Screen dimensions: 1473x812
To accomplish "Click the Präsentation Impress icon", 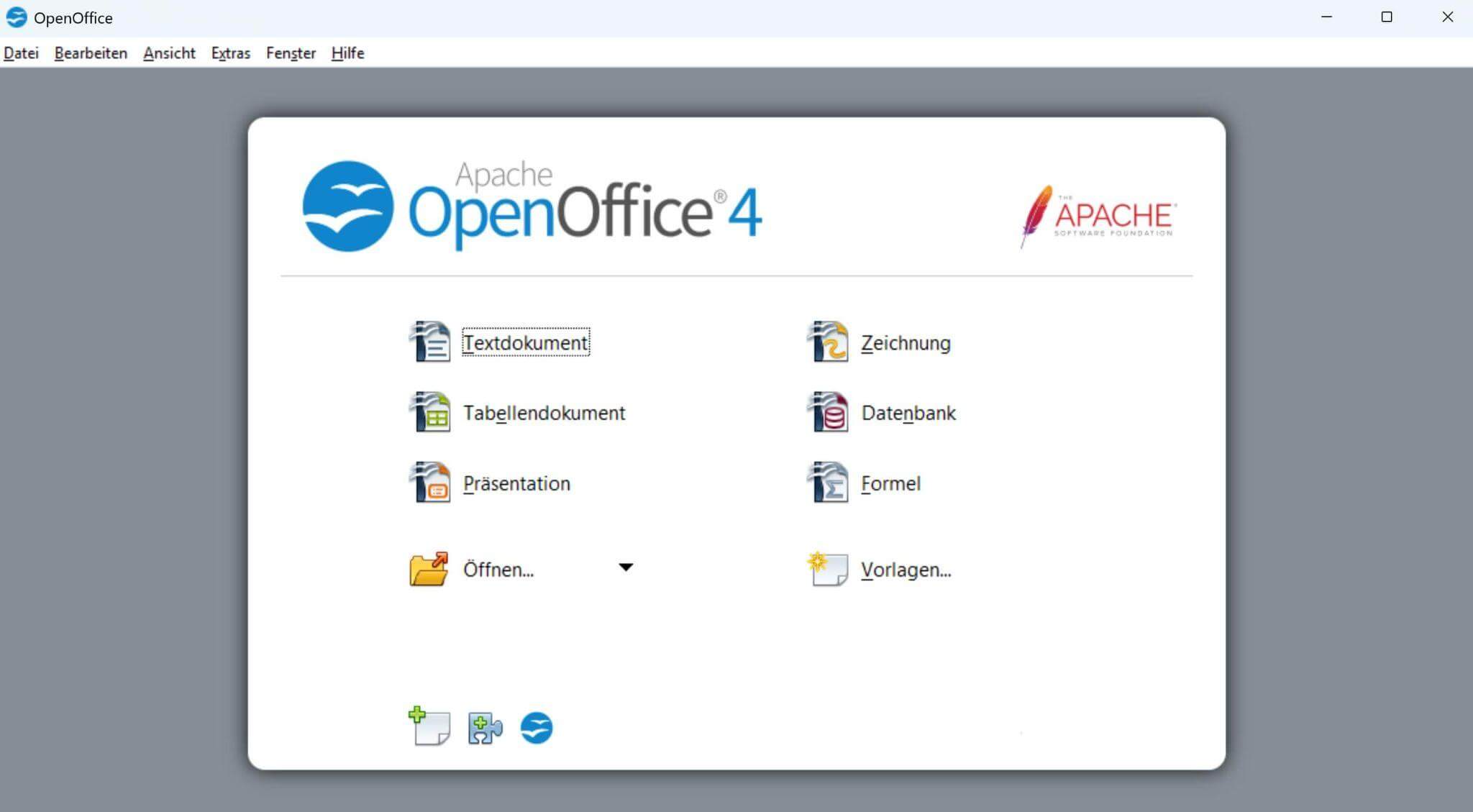I will (430, 483).
